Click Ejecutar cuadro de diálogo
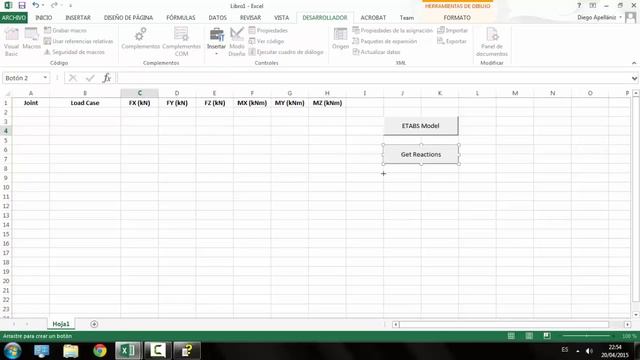This screenshot has height=360, width=640. tap(286, 52)
